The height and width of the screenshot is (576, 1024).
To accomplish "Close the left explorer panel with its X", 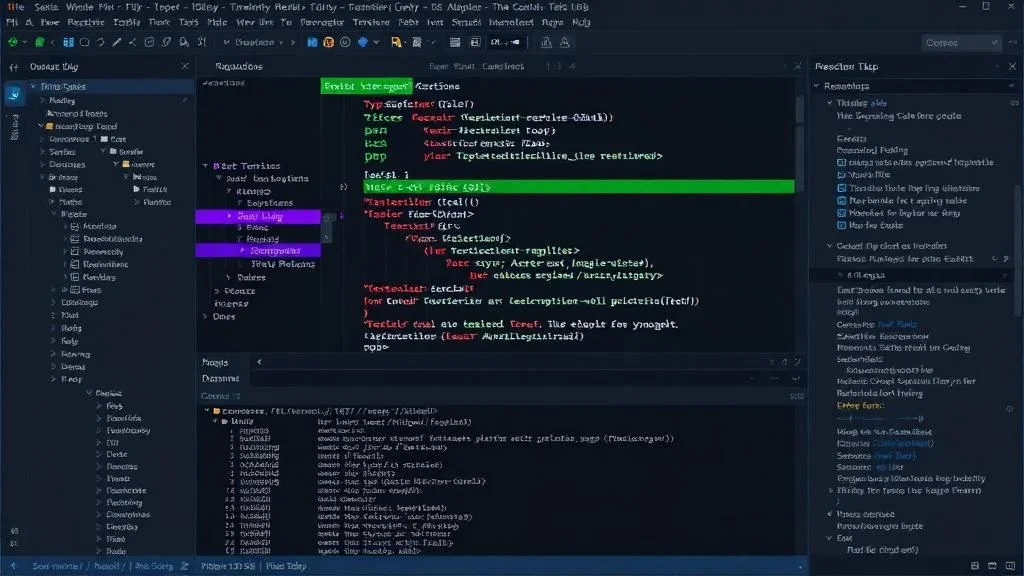I will tap(185, 66).
